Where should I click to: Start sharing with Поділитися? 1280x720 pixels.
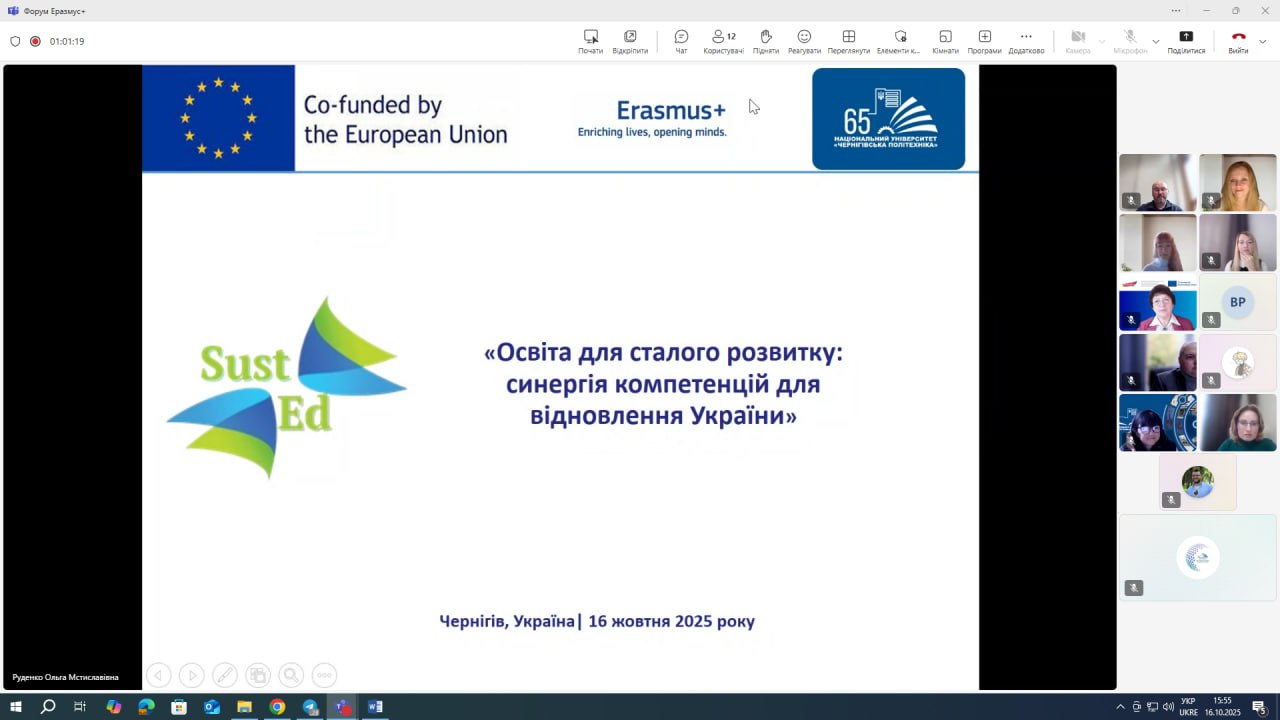click(x=1186, y=41)
